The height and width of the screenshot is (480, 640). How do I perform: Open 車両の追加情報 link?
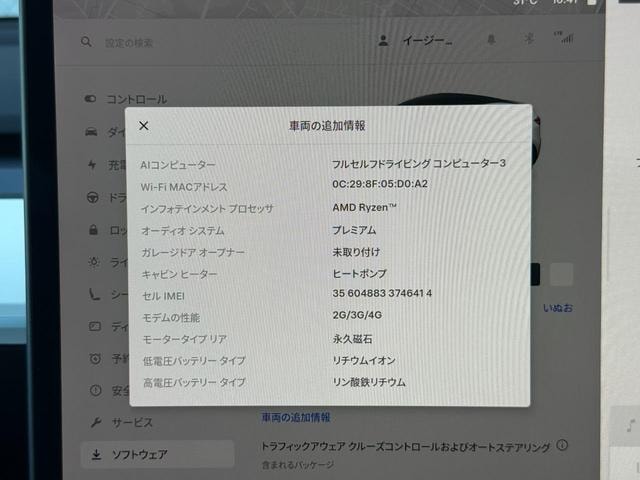point(296,417)
